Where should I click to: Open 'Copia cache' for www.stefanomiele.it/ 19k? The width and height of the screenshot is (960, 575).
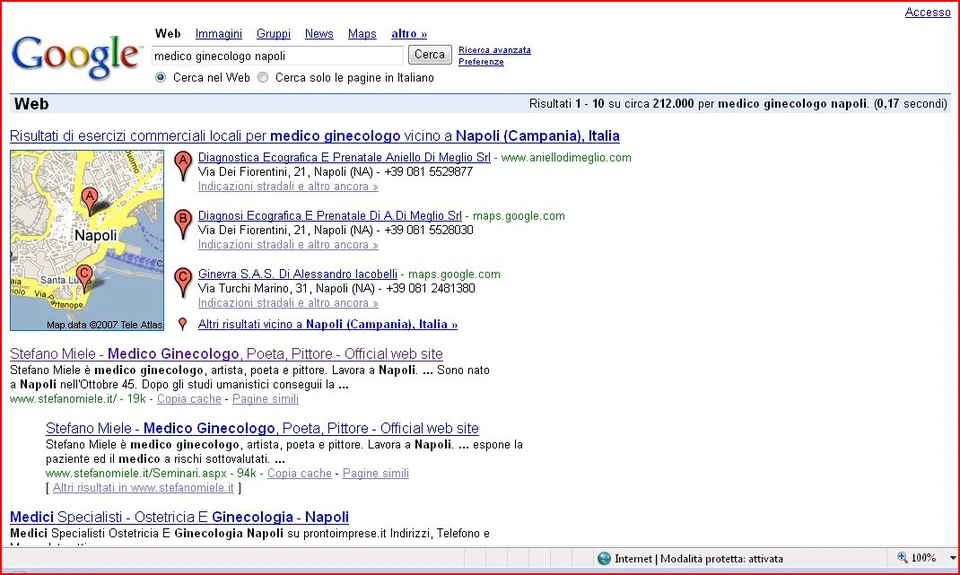(189, 399)
